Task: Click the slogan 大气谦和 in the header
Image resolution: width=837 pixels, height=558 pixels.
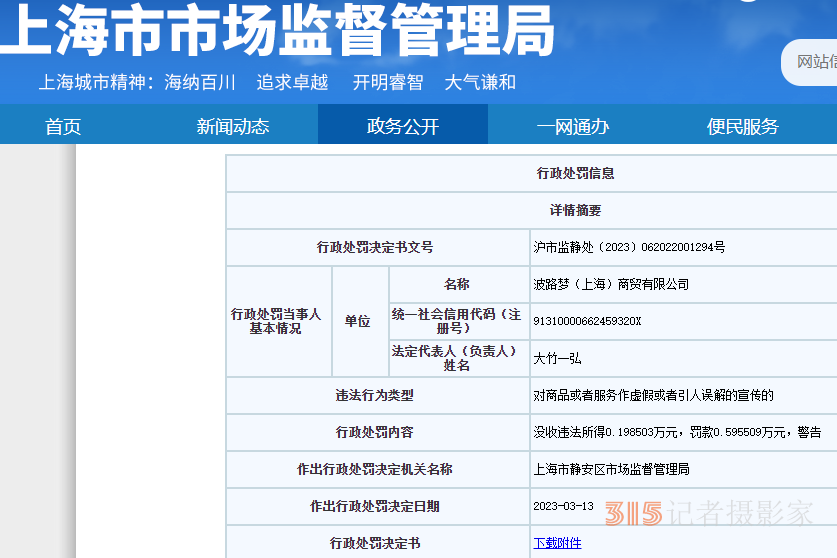Action: click(480, 82)
